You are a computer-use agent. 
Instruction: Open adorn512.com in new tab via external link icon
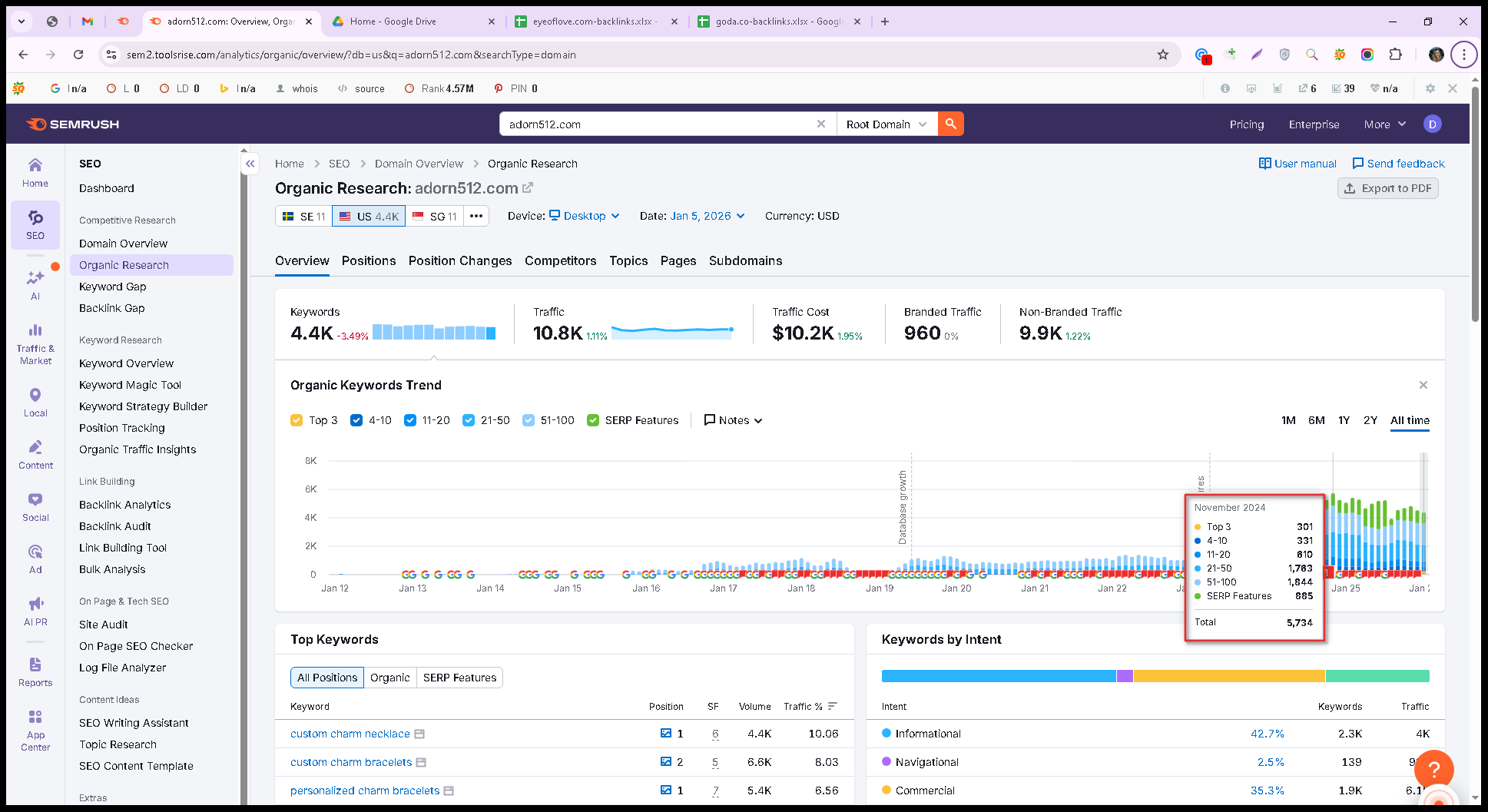528,187
